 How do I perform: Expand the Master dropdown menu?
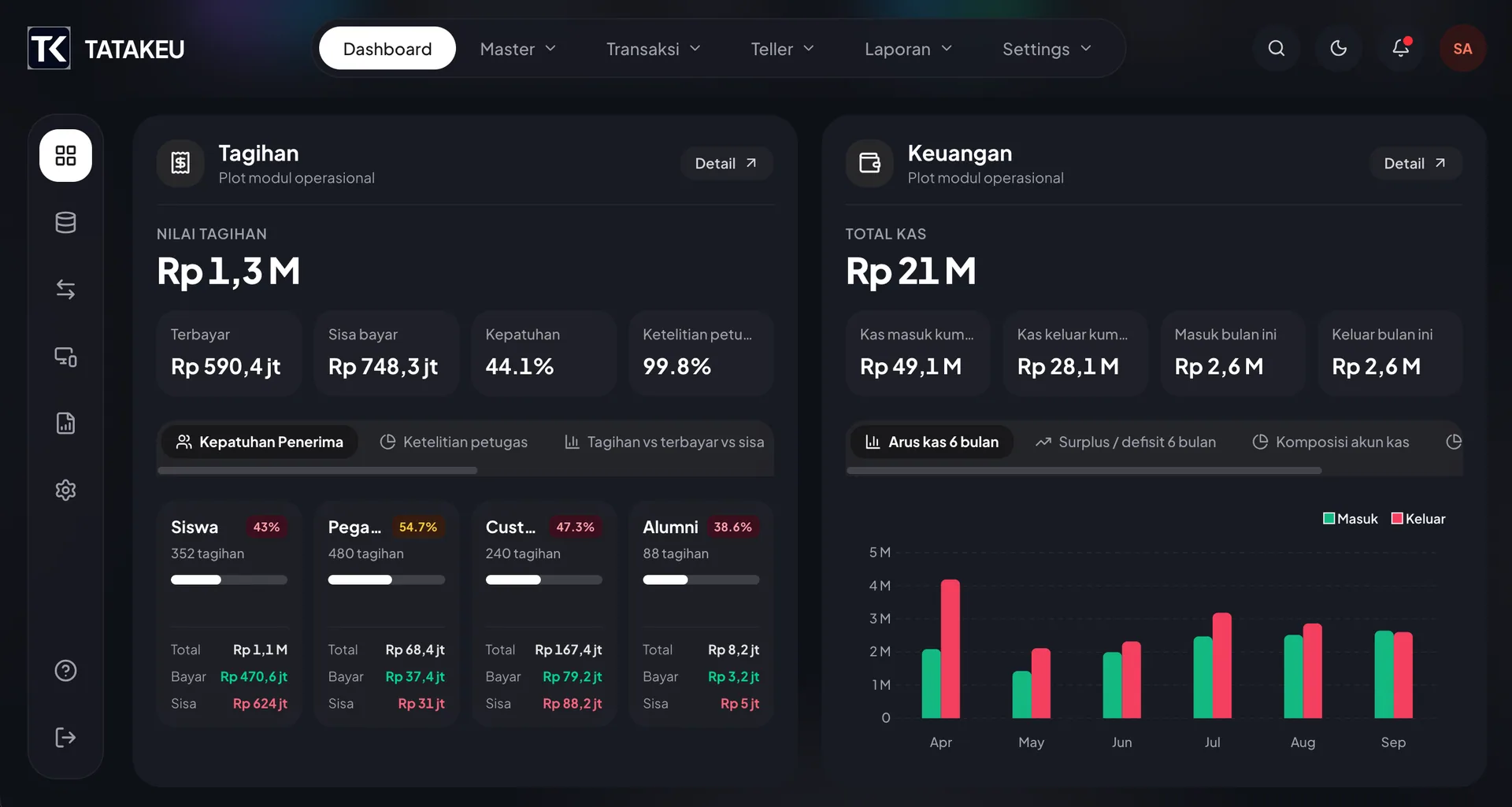(517, 49)
